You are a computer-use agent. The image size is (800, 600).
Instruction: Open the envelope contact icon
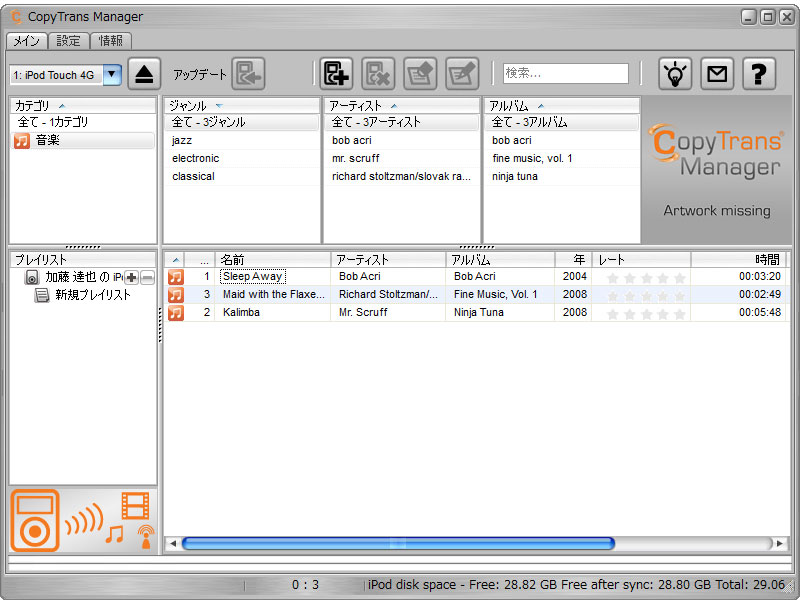716,72
